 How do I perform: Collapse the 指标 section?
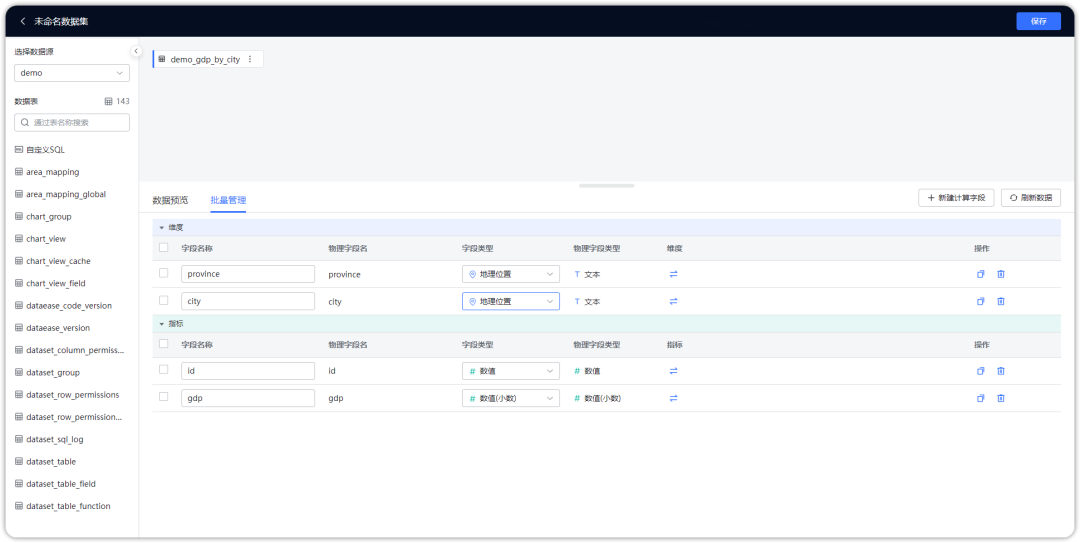click(161, 324)
